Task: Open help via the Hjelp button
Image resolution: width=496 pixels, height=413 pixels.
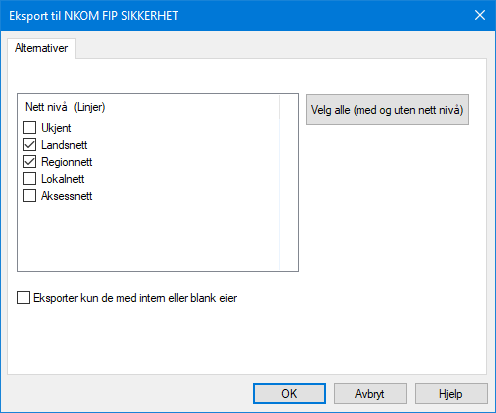Action: click(451, 394)
